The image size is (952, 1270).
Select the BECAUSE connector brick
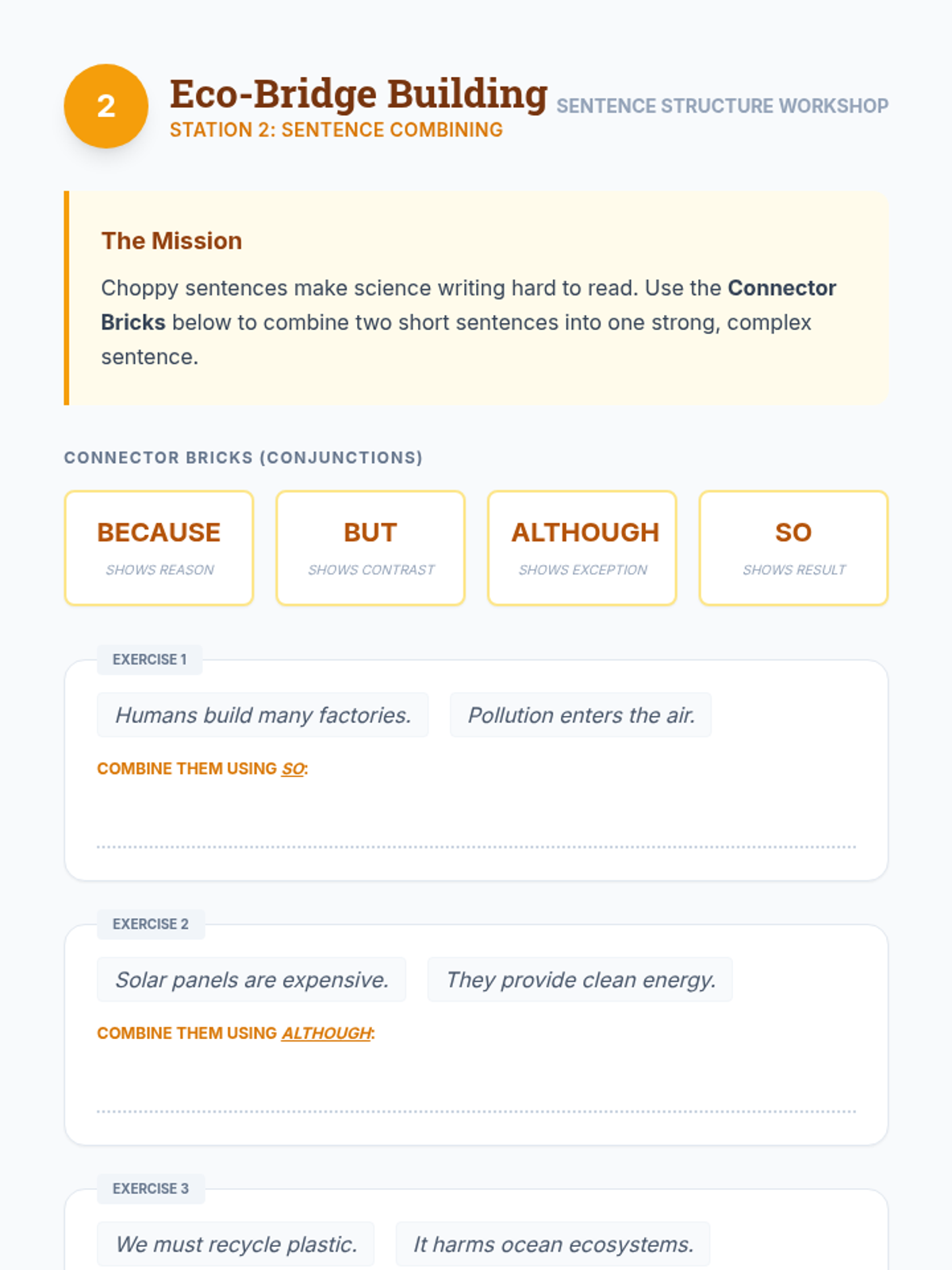[x=159, y=548]
